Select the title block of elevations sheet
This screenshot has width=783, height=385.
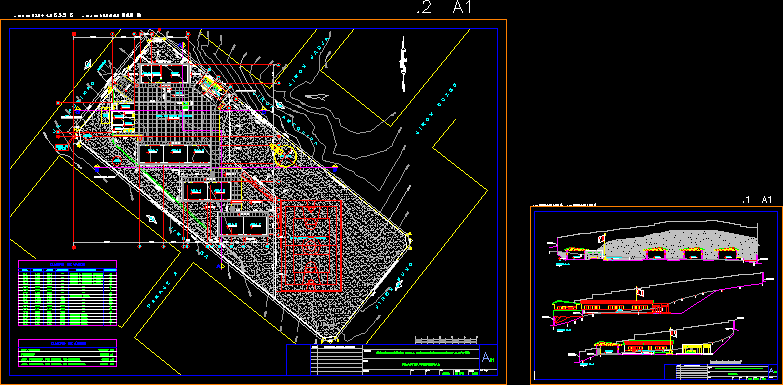[x=721, y=372]
